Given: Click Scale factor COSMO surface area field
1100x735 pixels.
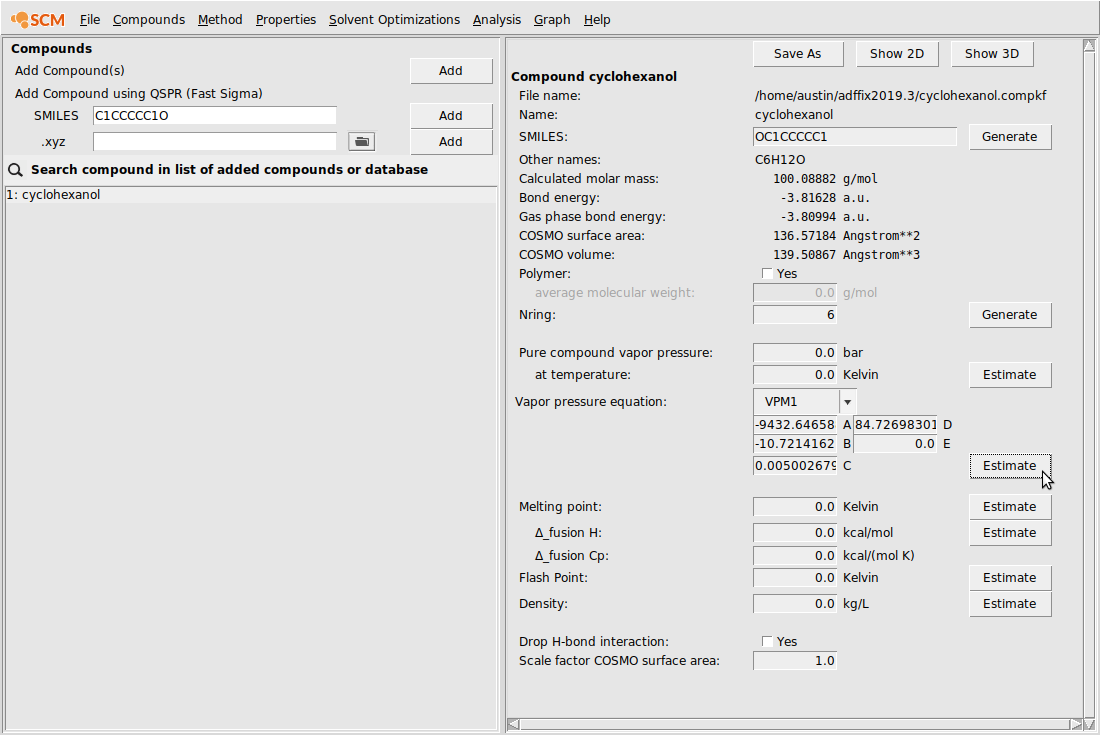Looking at the screenshot, I should [795, 661].
